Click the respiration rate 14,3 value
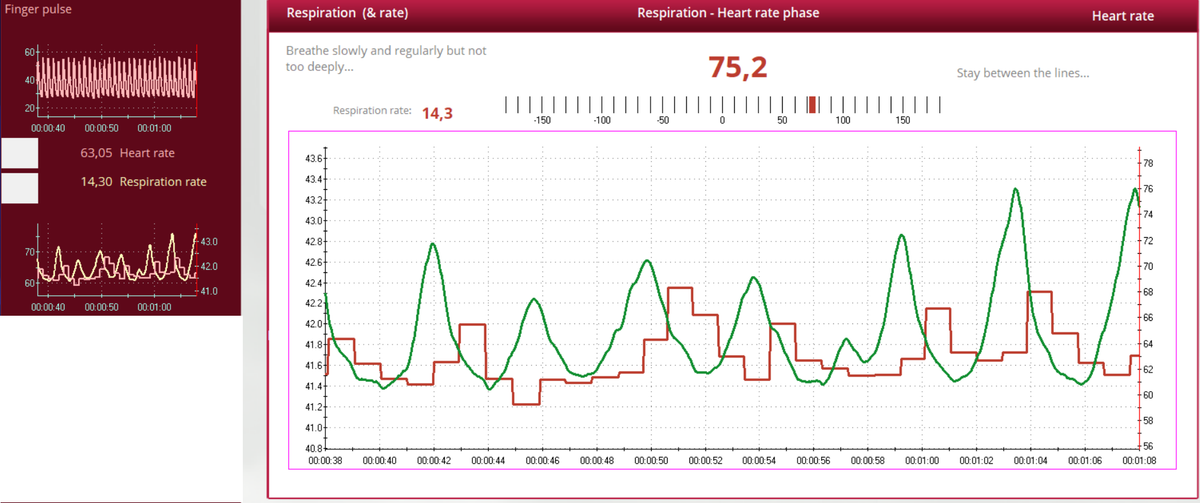Image resolution: width=1200 pixels, height=503 pixels. [437, 113]
